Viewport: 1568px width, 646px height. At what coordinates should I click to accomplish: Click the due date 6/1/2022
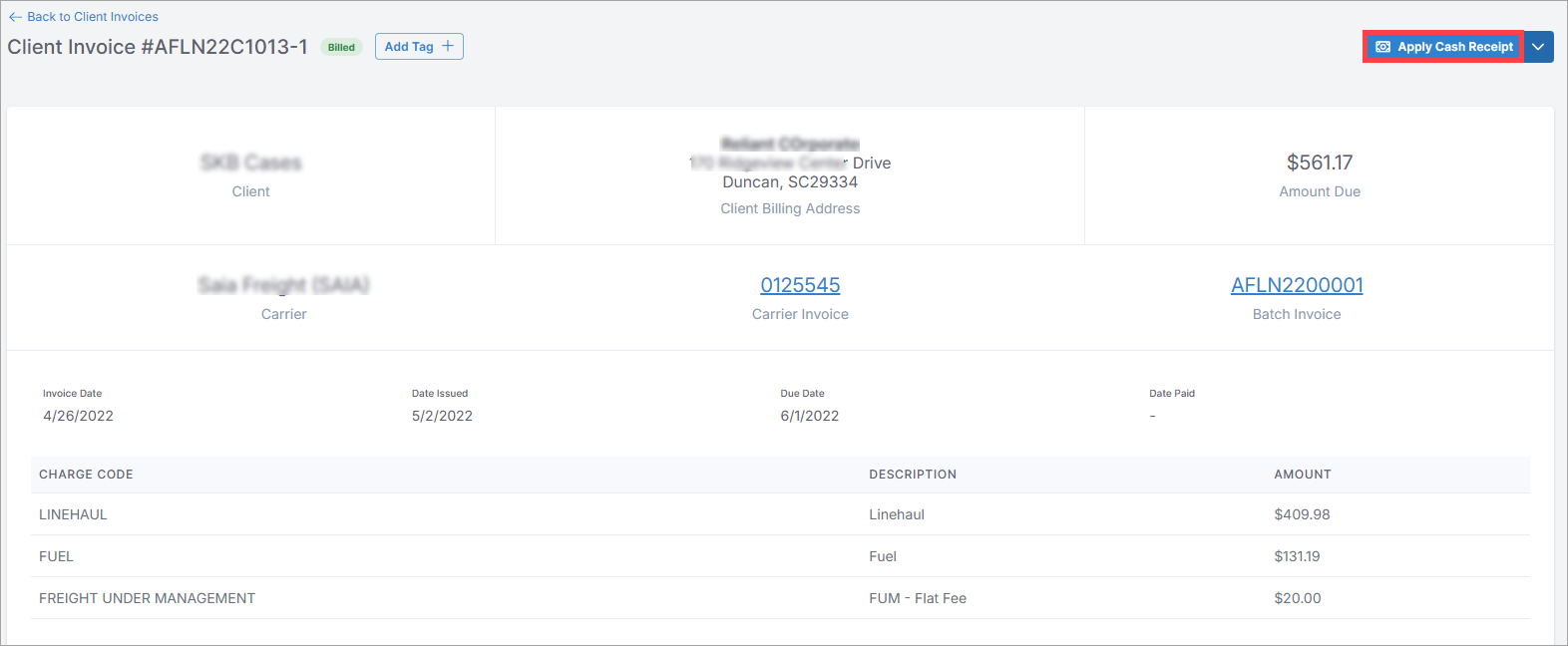810,416
